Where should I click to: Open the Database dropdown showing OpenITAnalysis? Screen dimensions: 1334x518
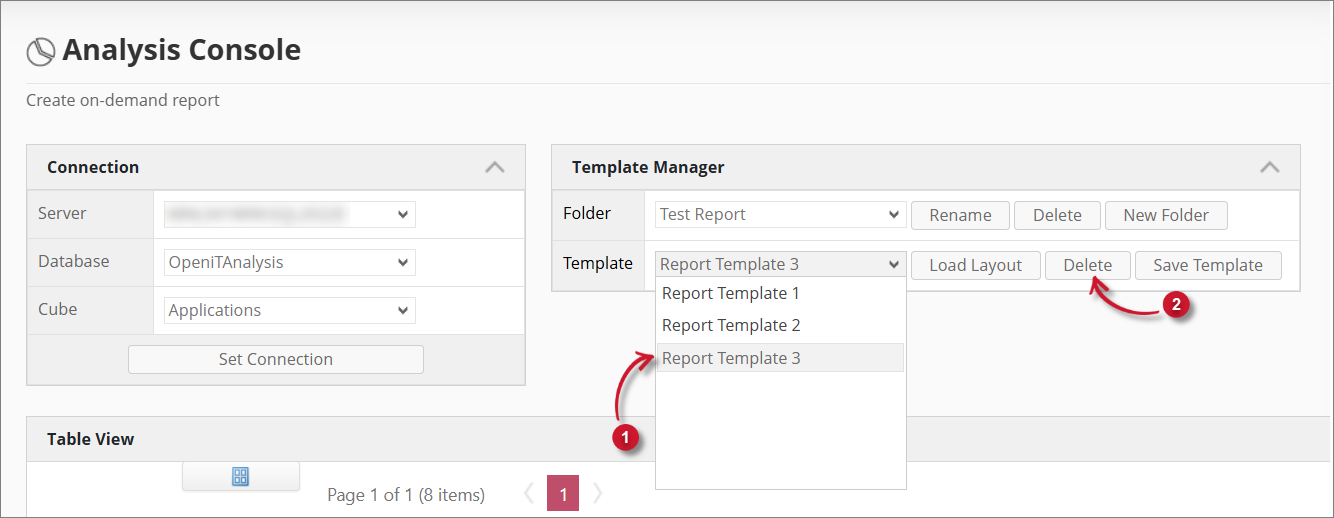(289, 262)
